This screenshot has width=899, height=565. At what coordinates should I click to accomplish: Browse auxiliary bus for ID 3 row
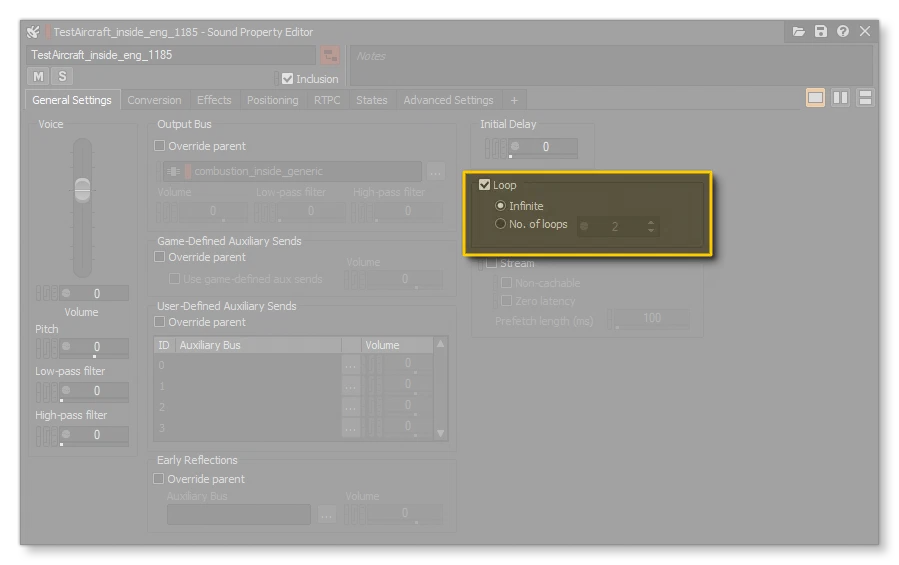[350, 428]
